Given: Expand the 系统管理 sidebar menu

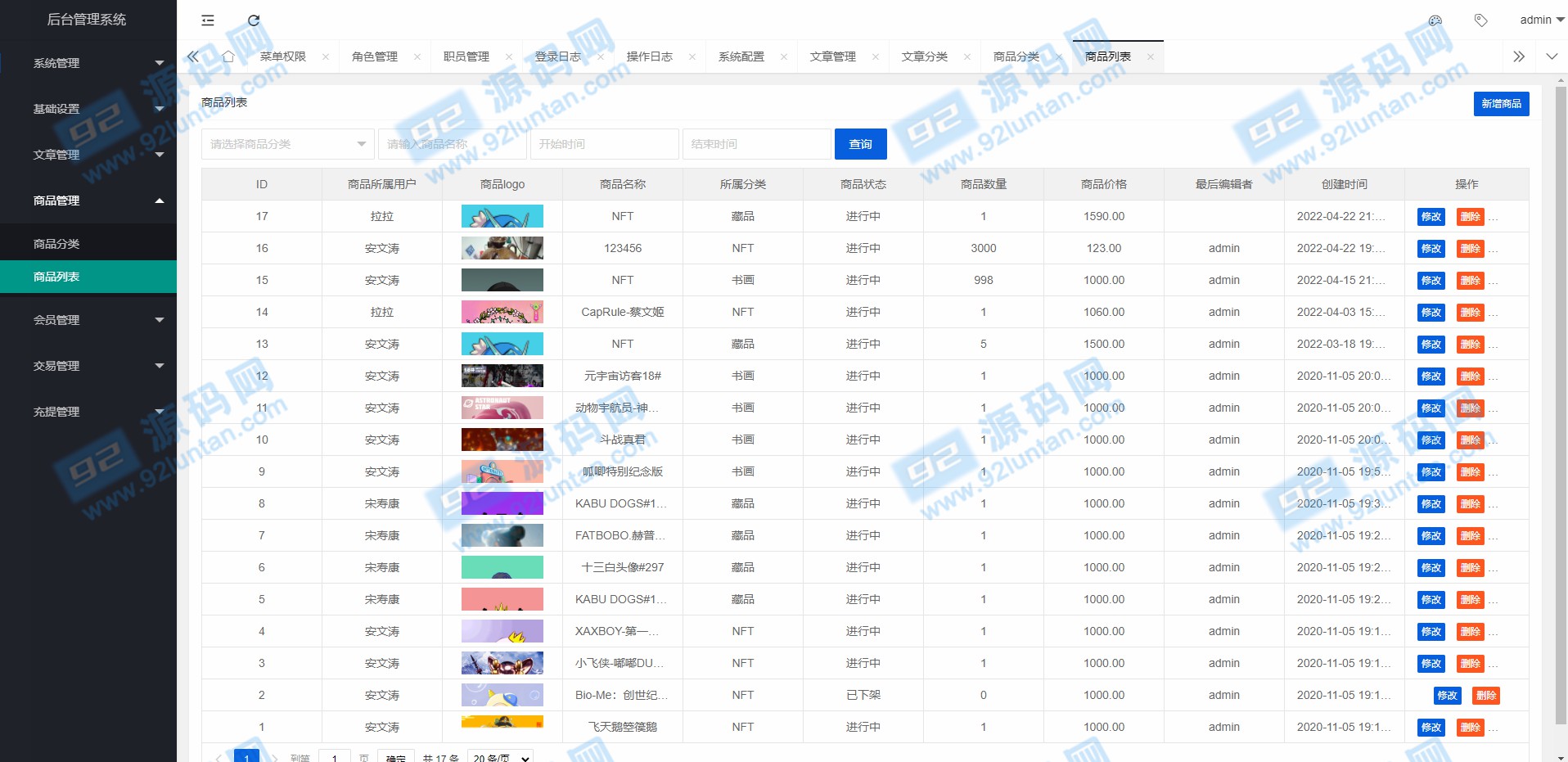Looking at the screenshot, I should point(88,63).
